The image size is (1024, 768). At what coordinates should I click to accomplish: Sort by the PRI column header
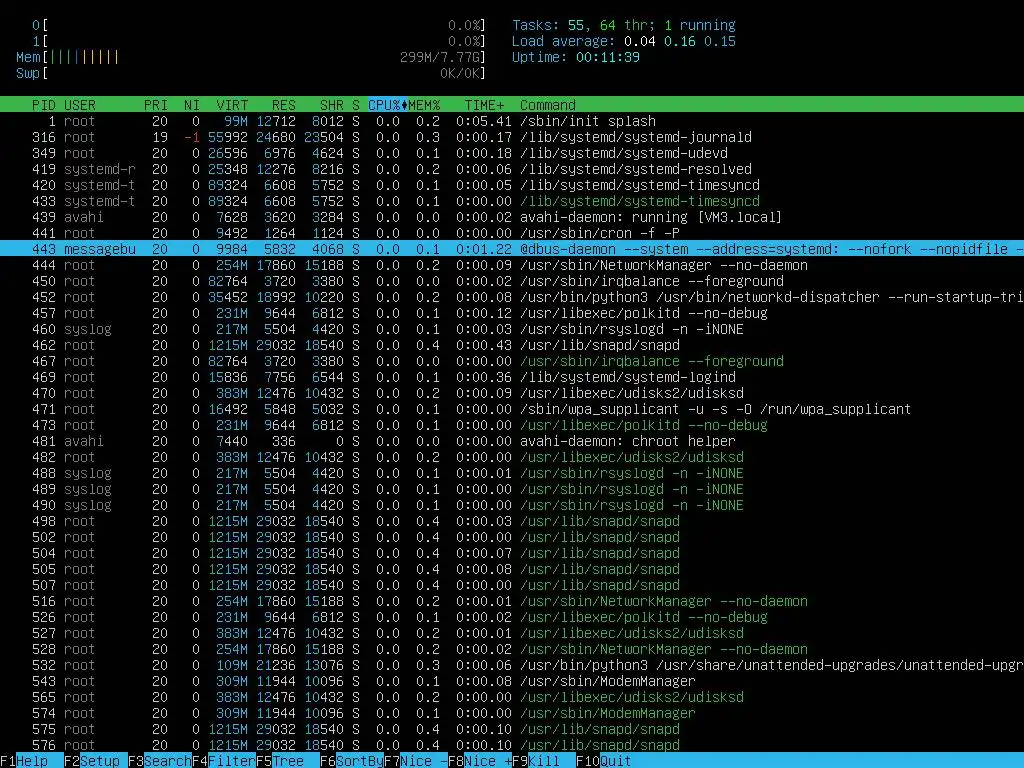tap(156, 105)
